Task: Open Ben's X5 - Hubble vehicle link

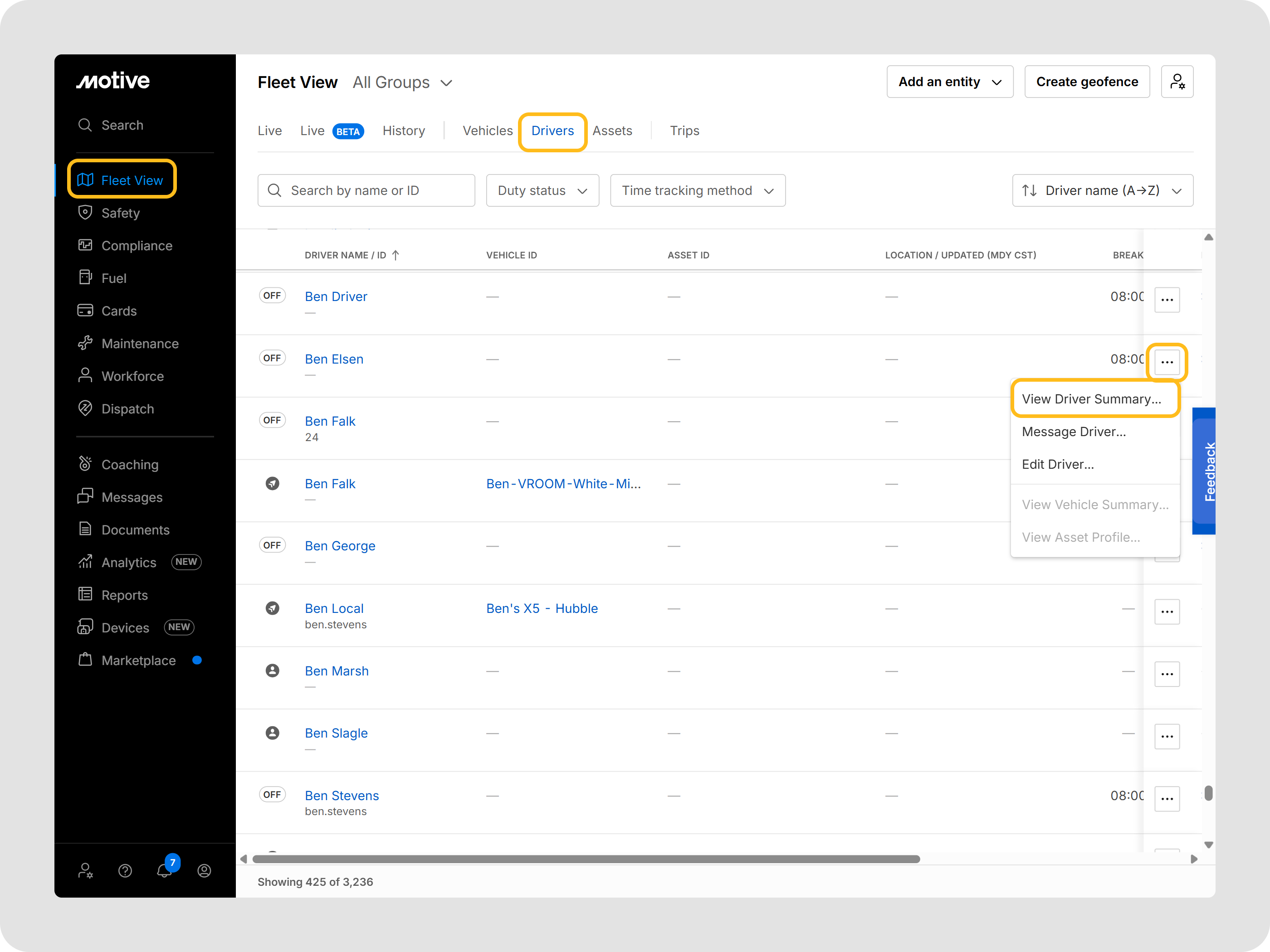Action: (x=542, y=608)
